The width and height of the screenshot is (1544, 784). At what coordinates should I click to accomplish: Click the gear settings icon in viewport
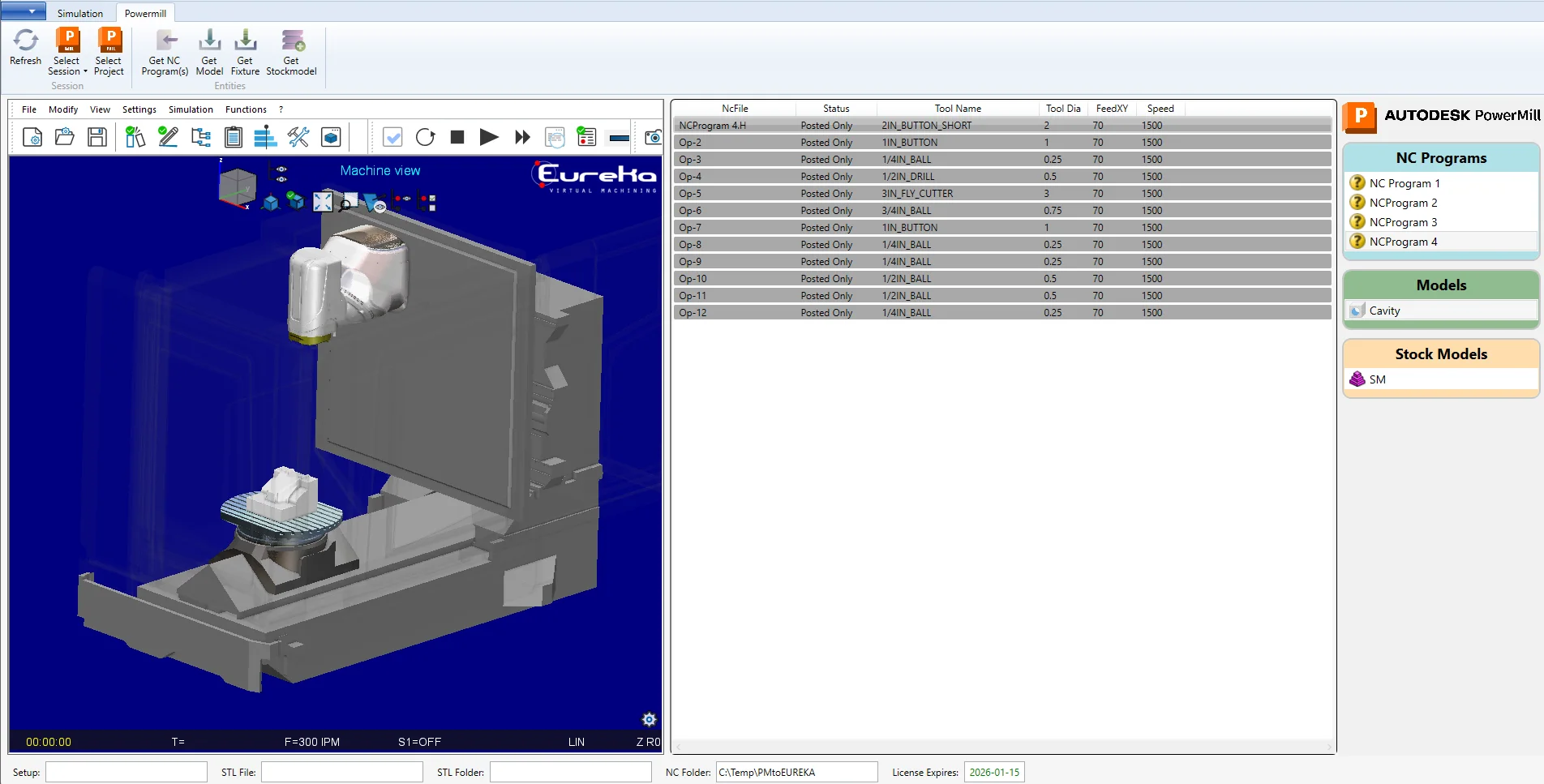click(x=649, y=719)
